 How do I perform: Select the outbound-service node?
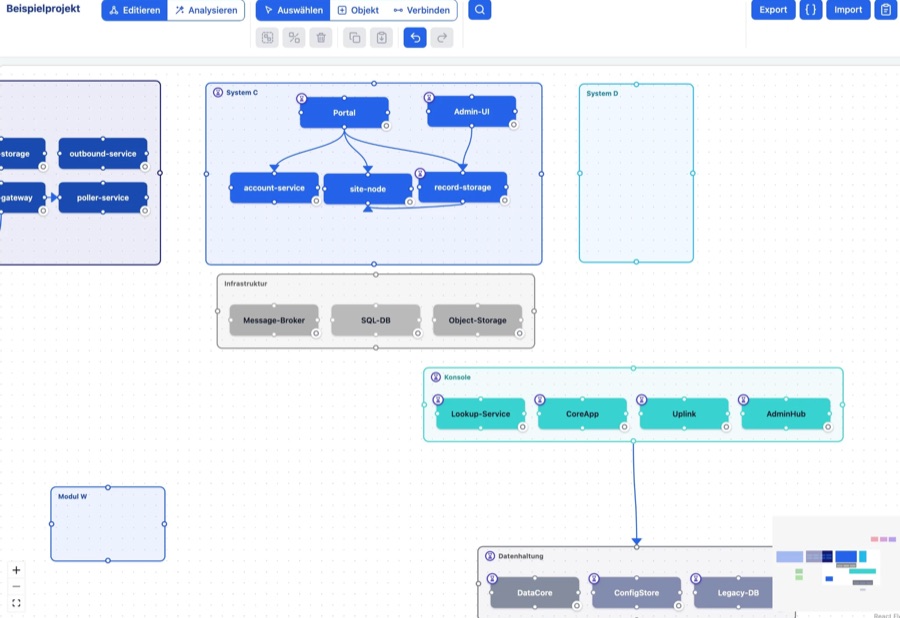point(103,154)
